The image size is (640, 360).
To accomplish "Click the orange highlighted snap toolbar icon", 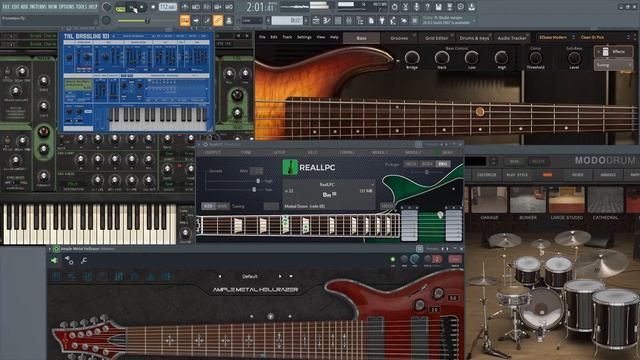I will point(185,20).
